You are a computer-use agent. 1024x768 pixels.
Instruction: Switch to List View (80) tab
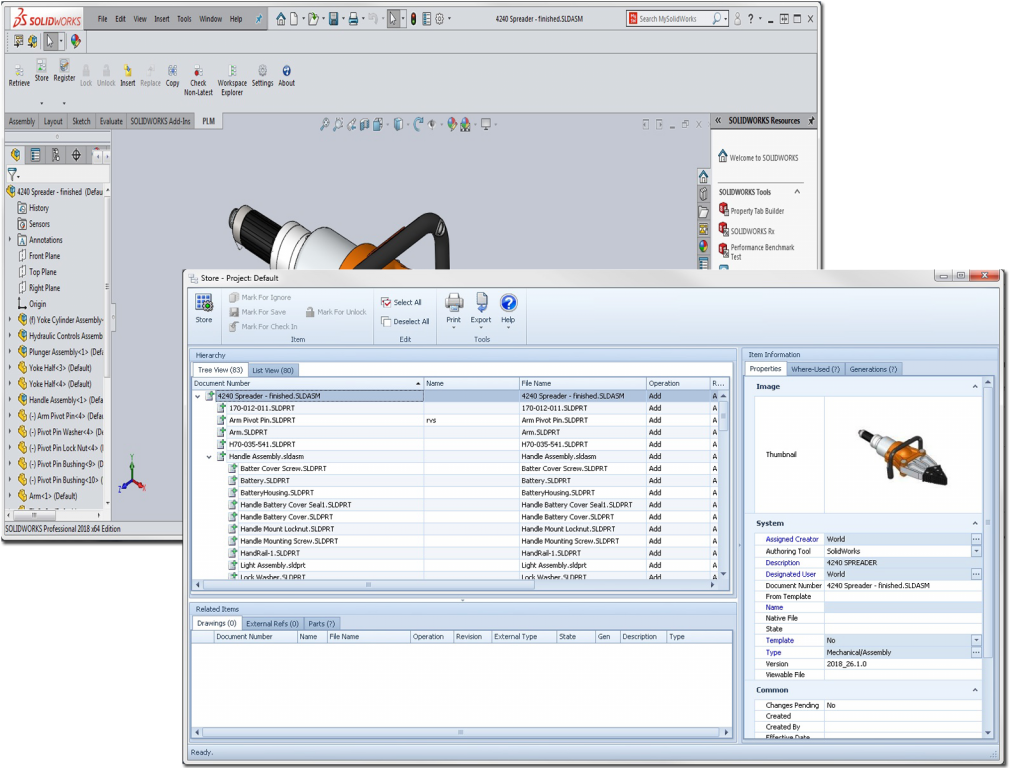click(x=273, y=370)
